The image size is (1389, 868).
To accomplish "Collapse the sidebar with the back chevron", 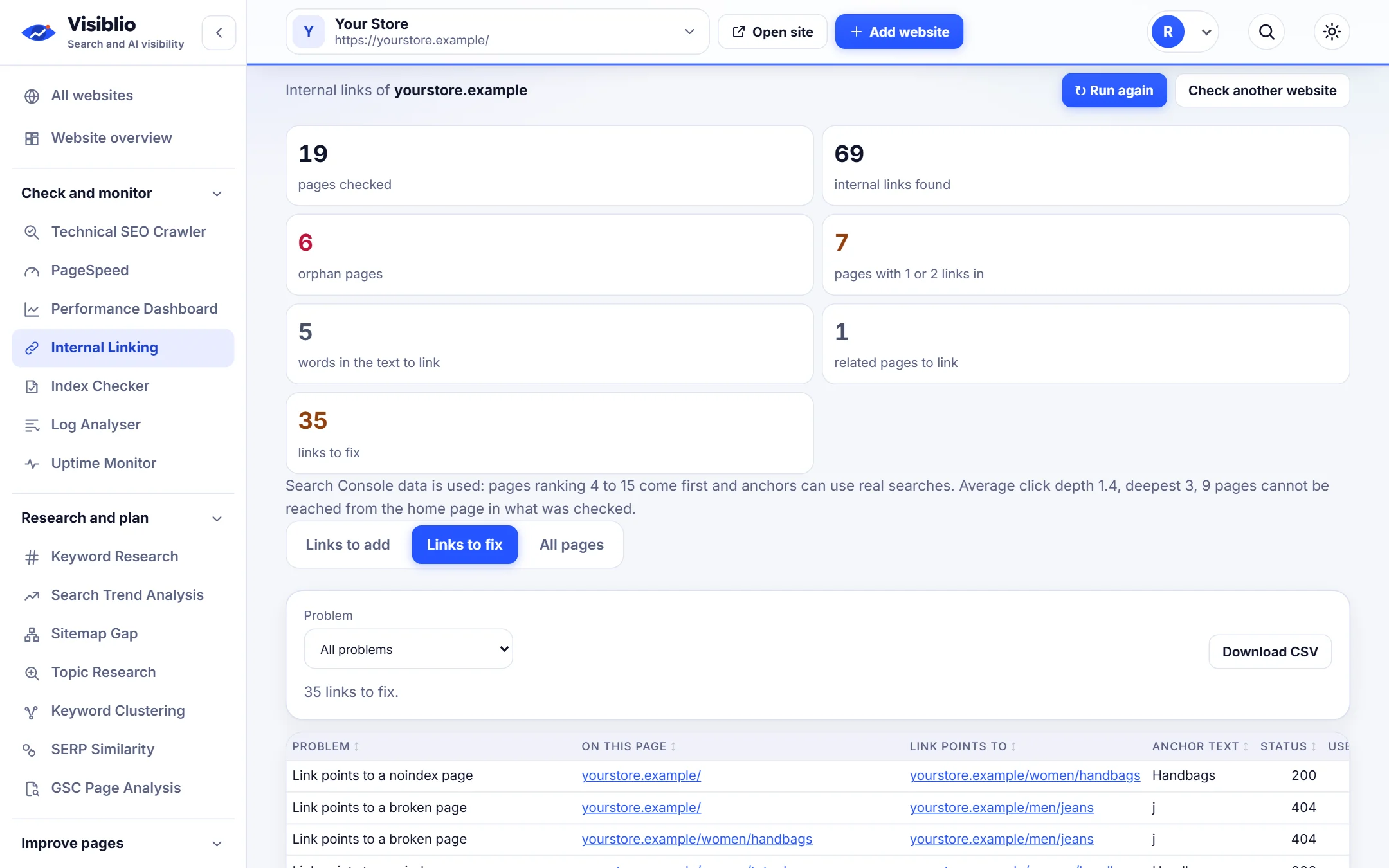I will pos(219,33).
